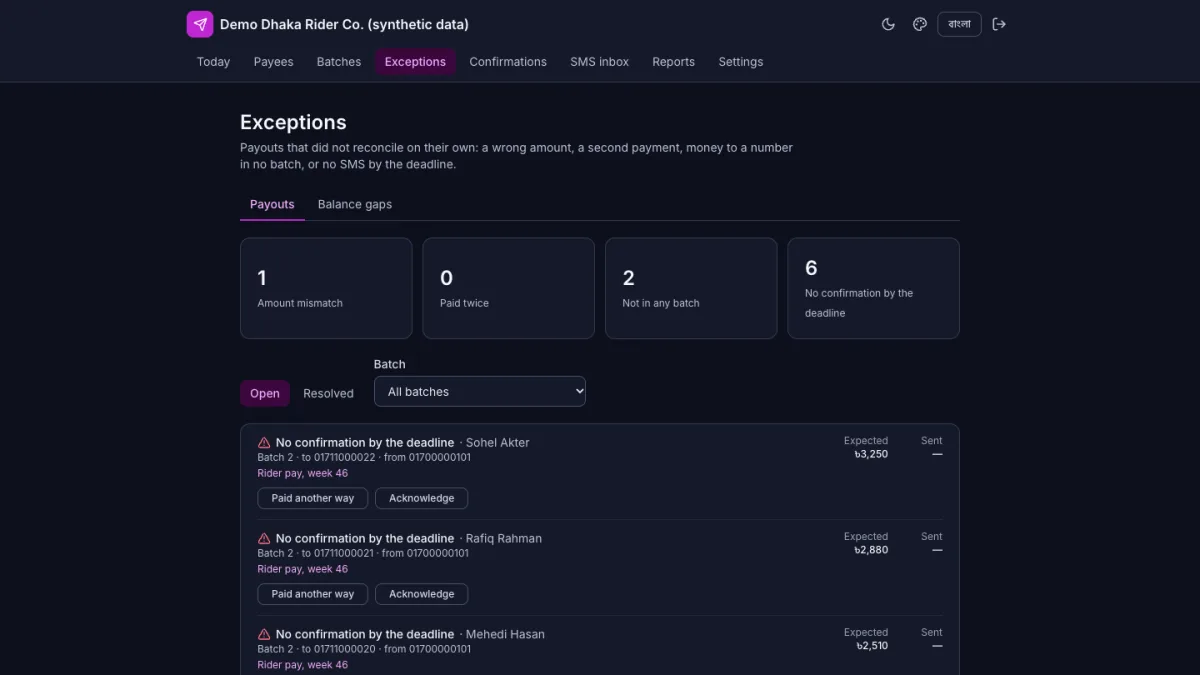Open Mehedi Hasan's Rider pay, week 46 link

pyautogui.click(x=303, y=665)
